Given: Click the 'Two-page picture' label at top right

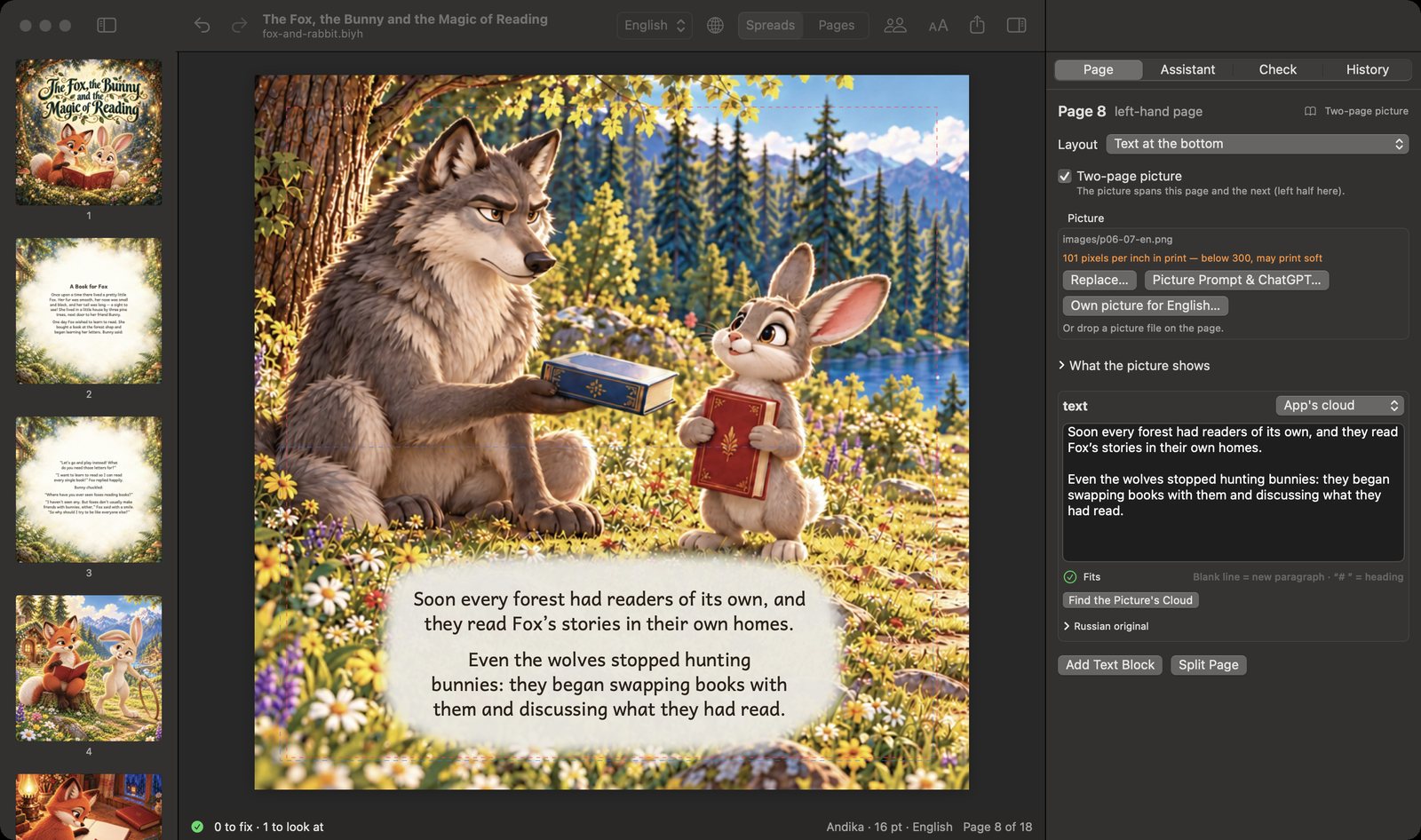Looking at the screenshot, I should (x=1366, y=111).
